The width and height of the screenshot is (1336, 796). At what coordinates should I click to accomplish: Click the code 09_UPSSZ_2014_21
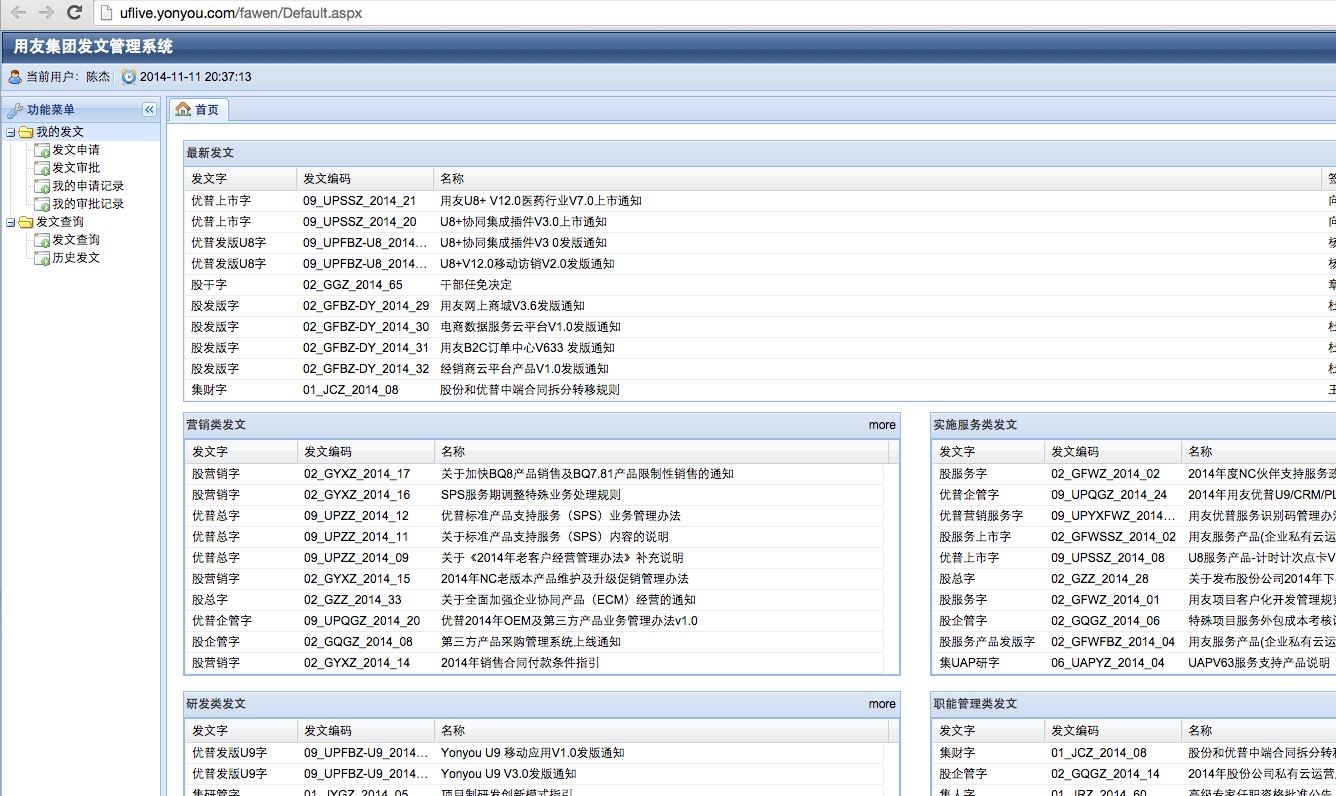tap(360, 201)
